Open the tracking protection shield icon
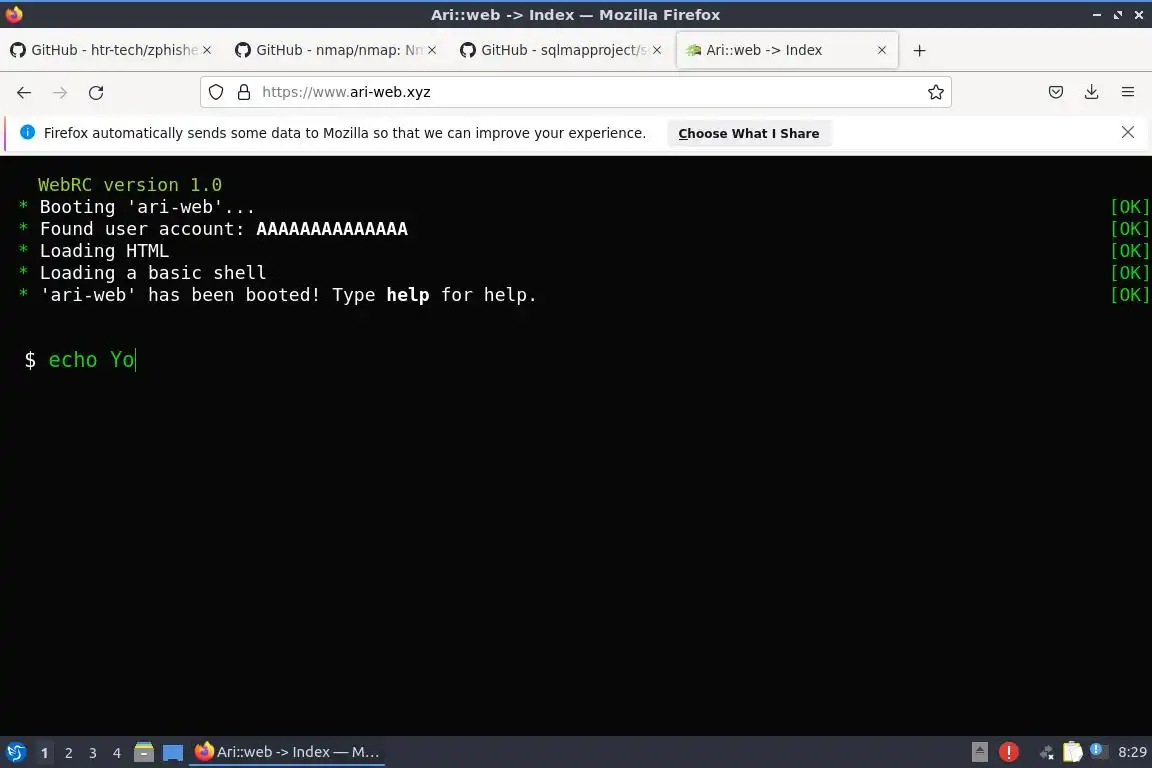The image size is (1152, 768). [215, 92]
